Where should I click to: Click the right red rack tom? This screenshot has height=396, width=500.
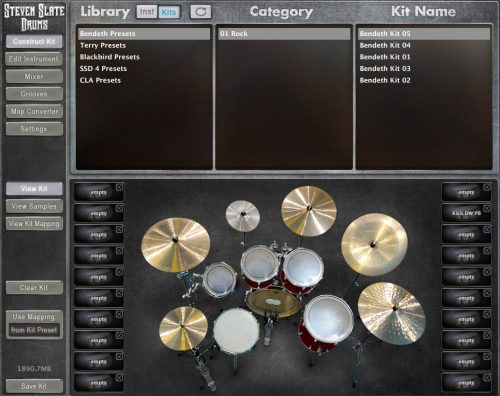click(x=303, y=270)
